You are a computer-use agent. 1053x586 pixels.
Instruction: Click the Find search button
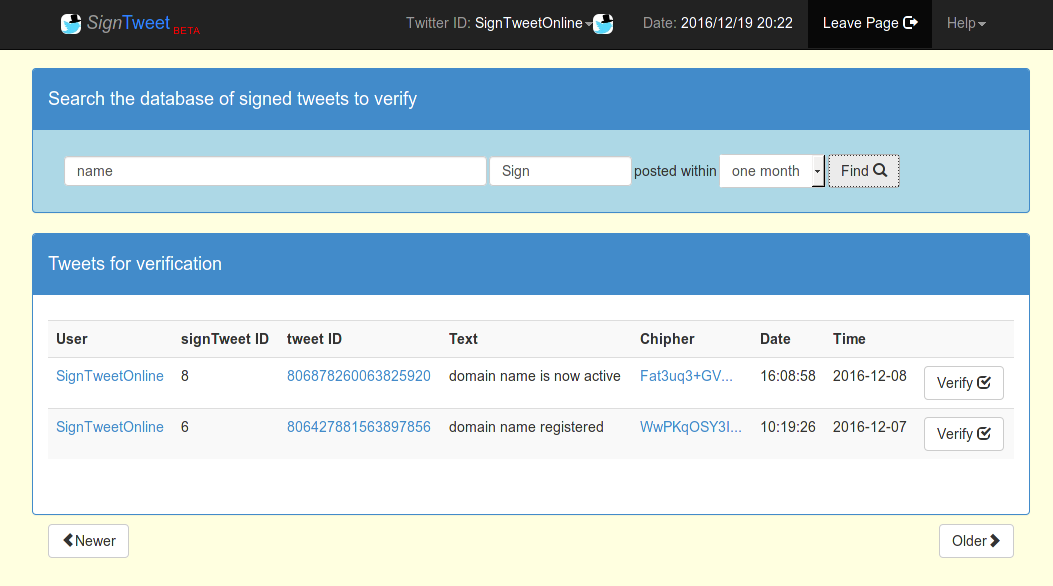tap(864, 171)
